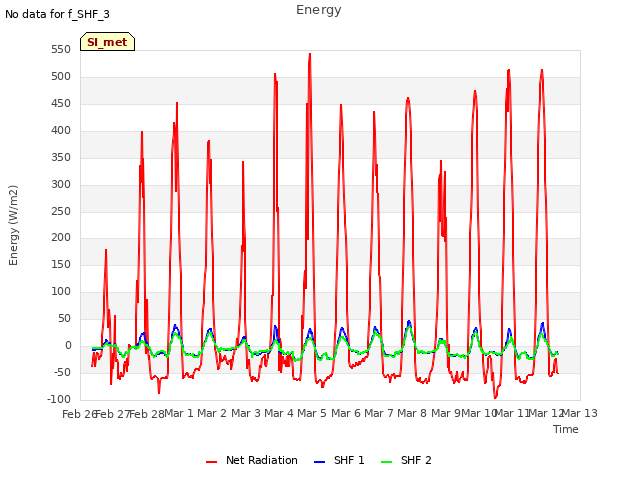
Task: Click the -50 y-axis tick label
Action: [61, 372]
